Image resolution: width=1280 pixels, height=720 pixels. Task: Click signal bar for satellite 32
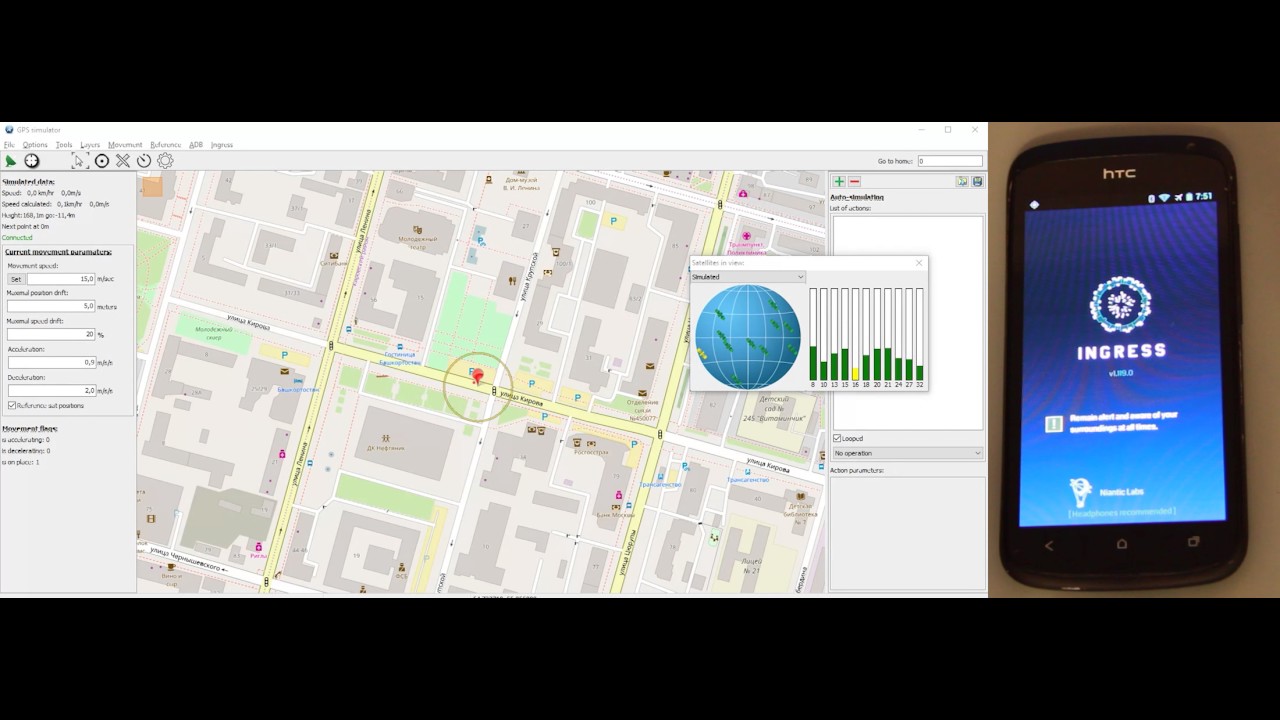920,334
